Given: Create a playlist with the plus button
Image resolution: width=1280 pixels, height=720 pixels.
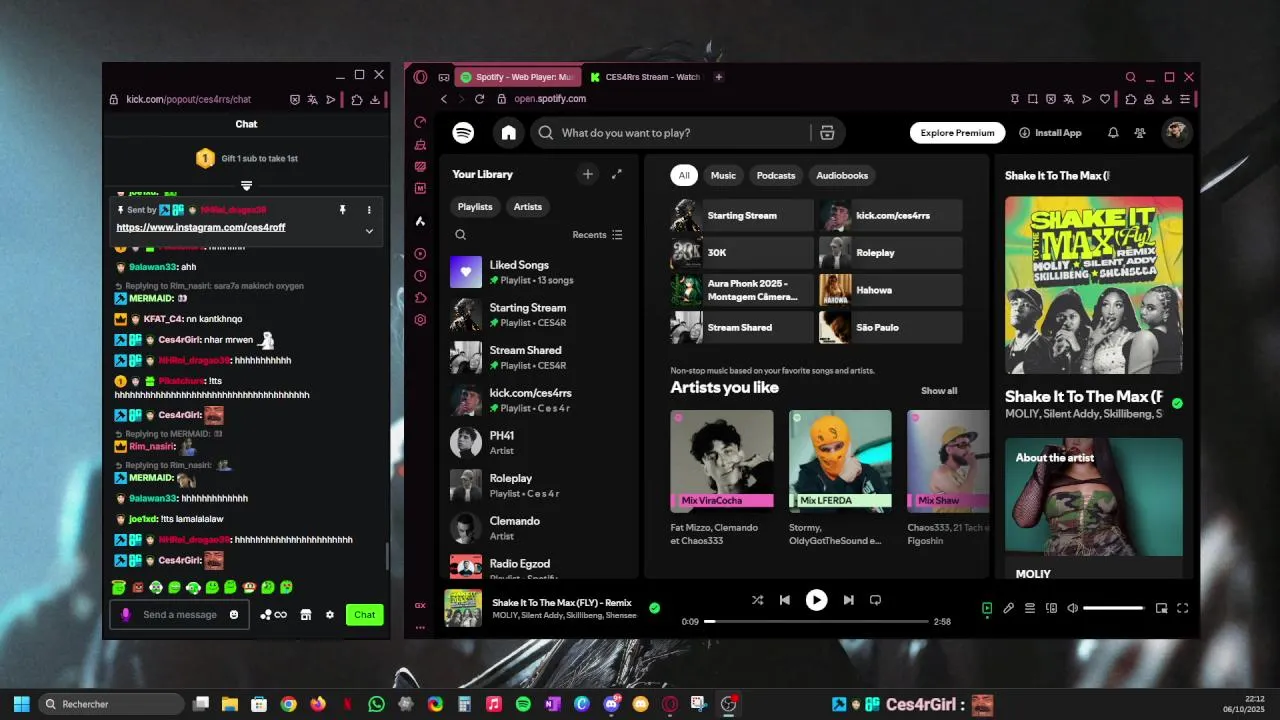Looking at the screenshot, I should (588, 174).
